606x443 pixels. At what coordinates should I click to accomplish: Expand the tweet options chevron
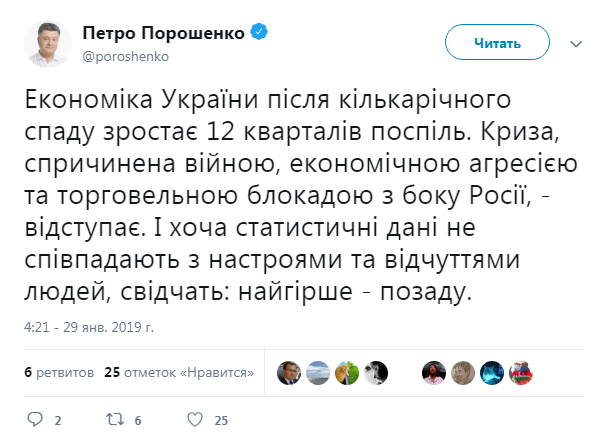(575, 43)
